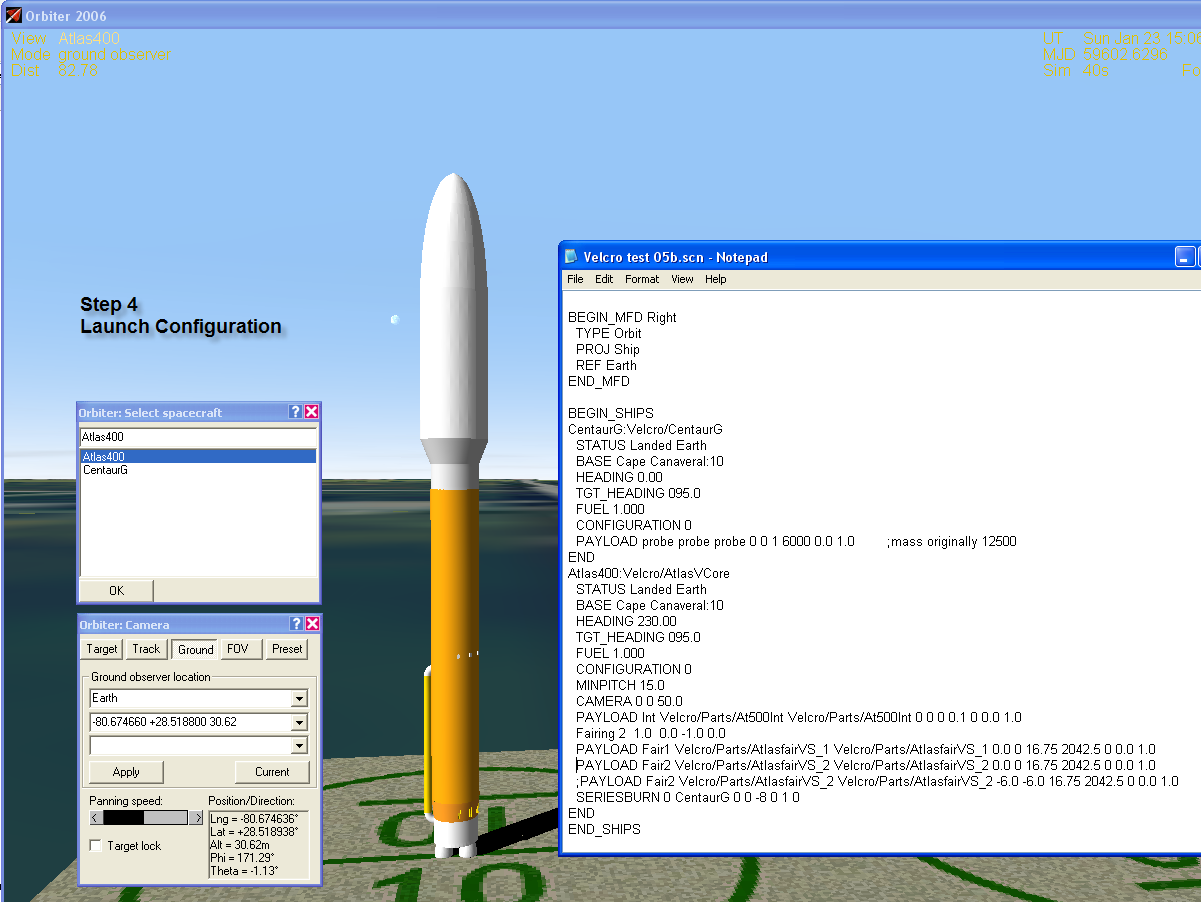Open help in Camera dialog

pos(296,624)
